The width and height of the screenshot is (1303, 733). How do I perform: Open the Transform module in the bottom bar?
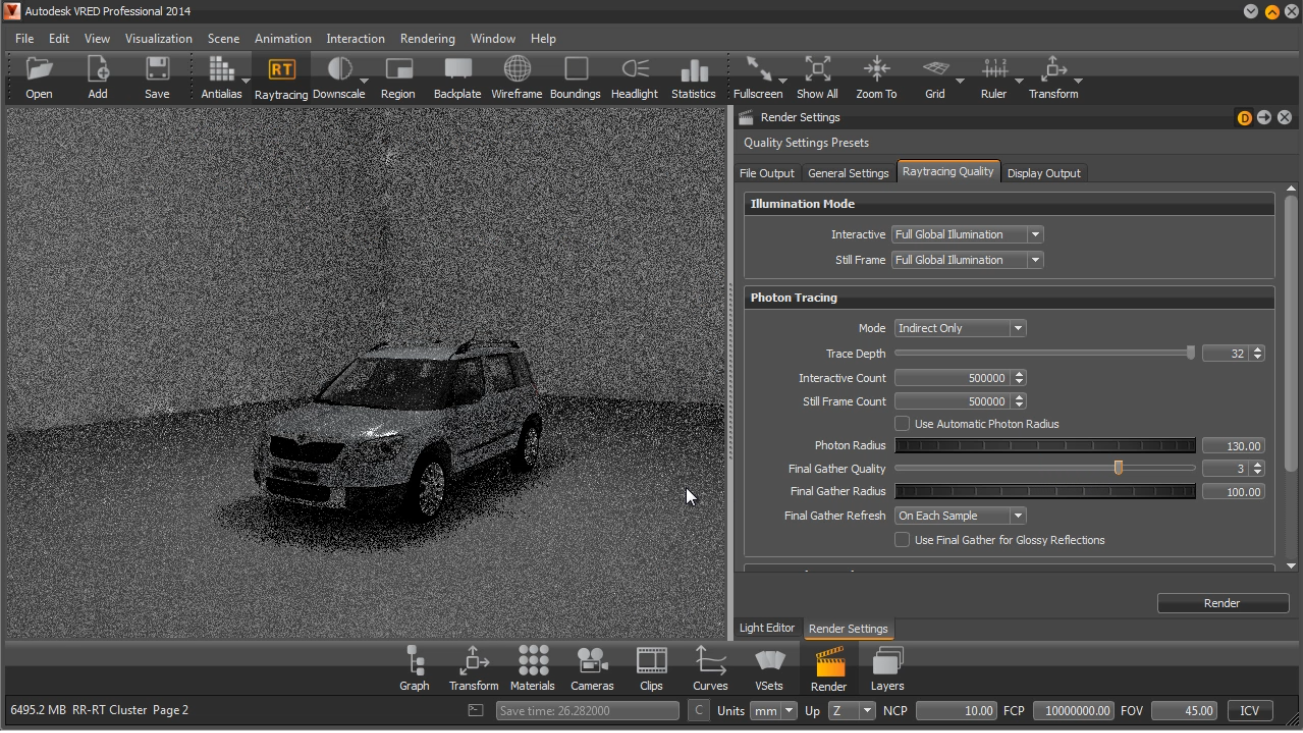[473, 668]
